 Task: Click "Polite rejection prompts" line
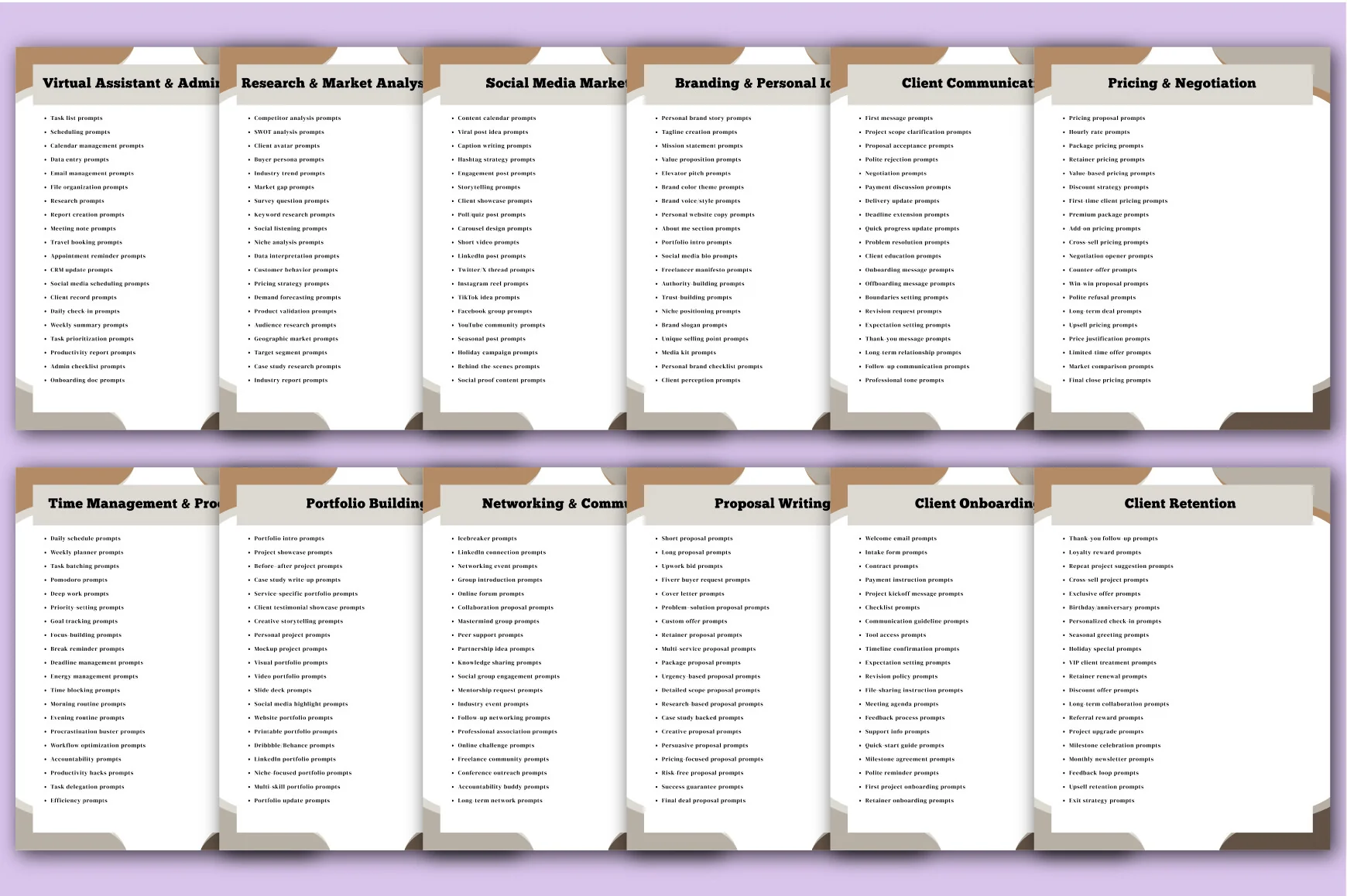(x=901, y=159)
